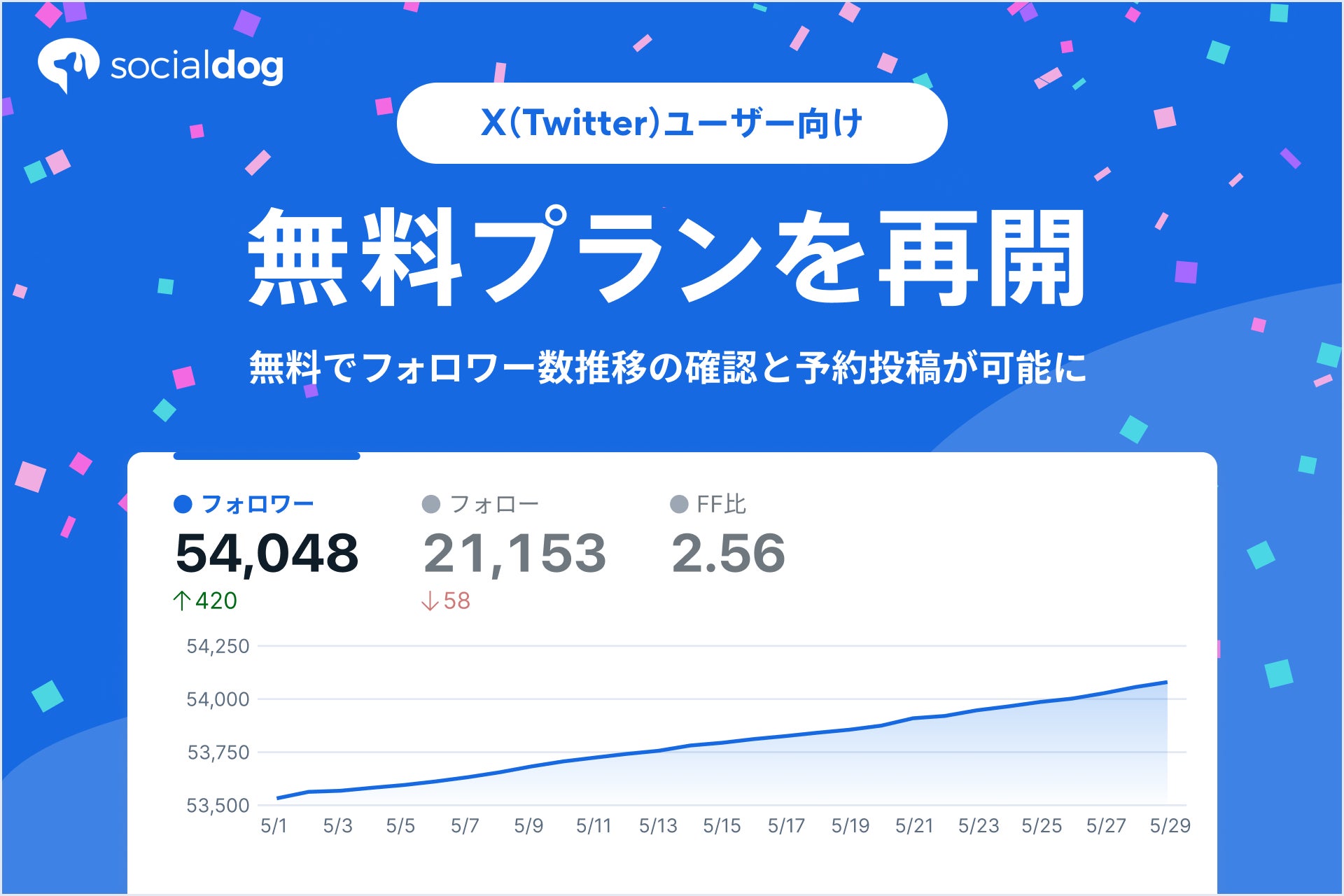The height and width of the screenshot is (896, 1344).
Task: Click the blue active tab indicator bar
Action: click(267, 456)
